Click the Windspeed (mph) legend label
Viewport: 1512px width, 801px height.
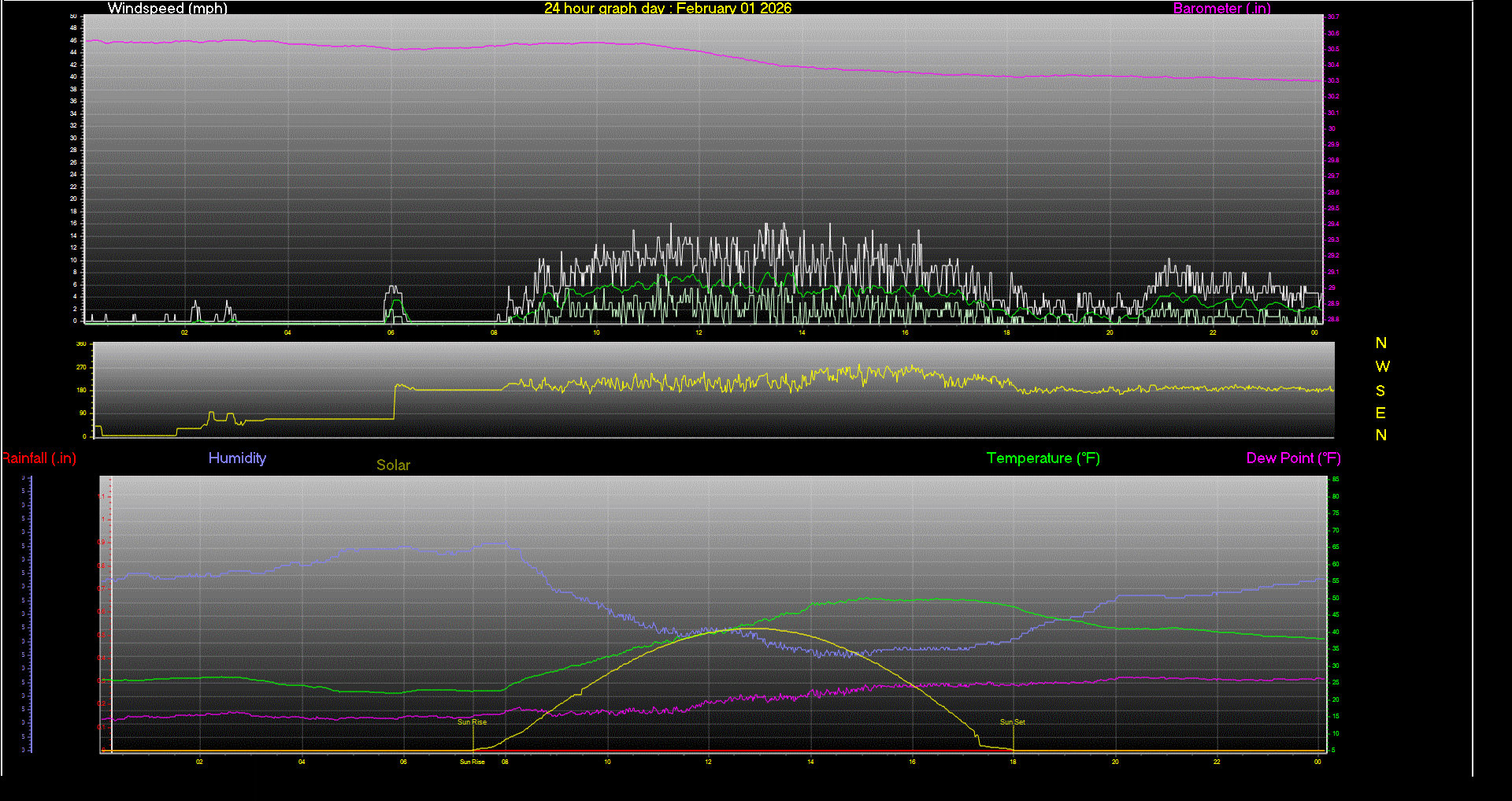click(167, 9)
